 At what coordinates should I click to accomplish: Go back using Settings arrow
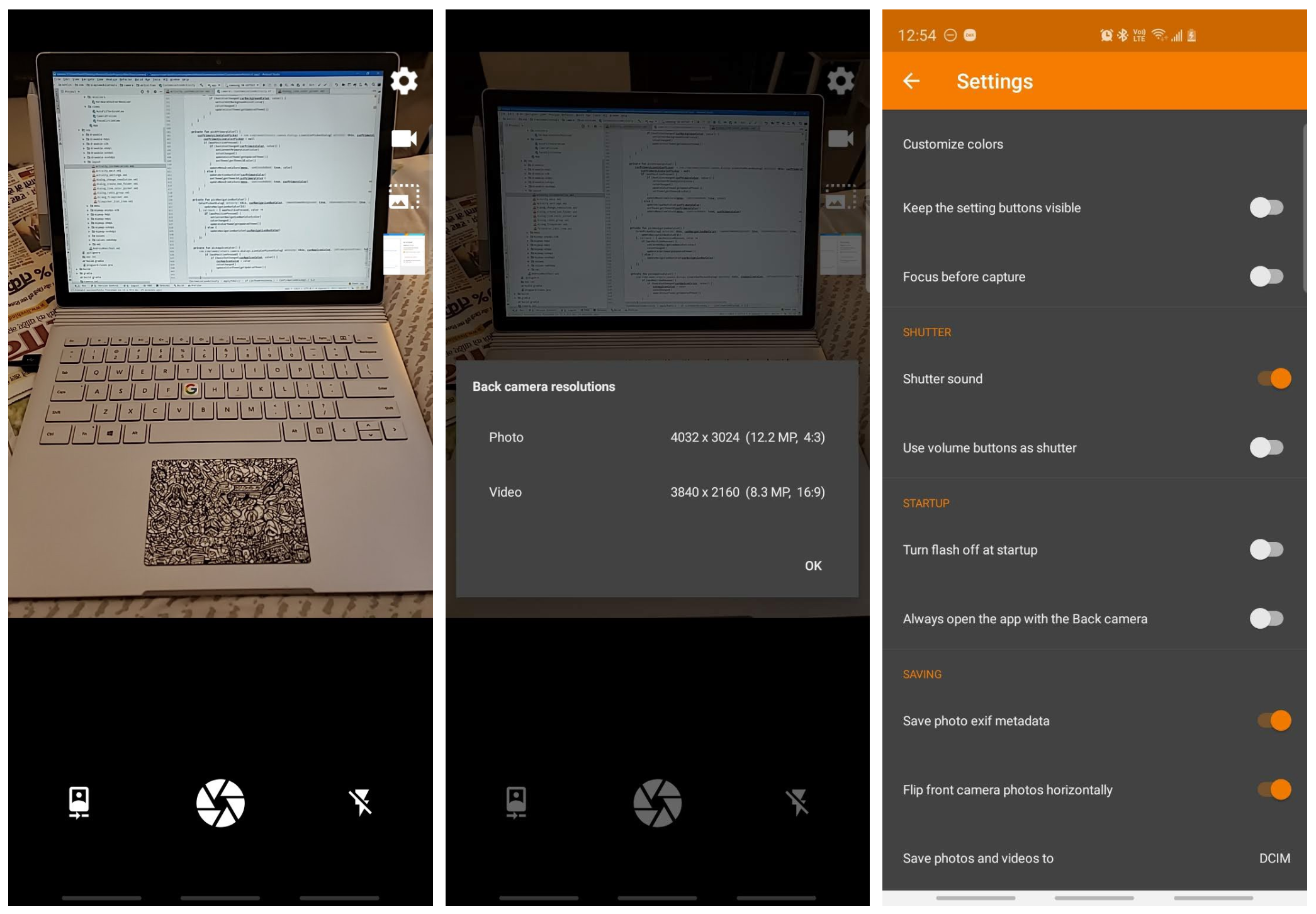(911, 81)
